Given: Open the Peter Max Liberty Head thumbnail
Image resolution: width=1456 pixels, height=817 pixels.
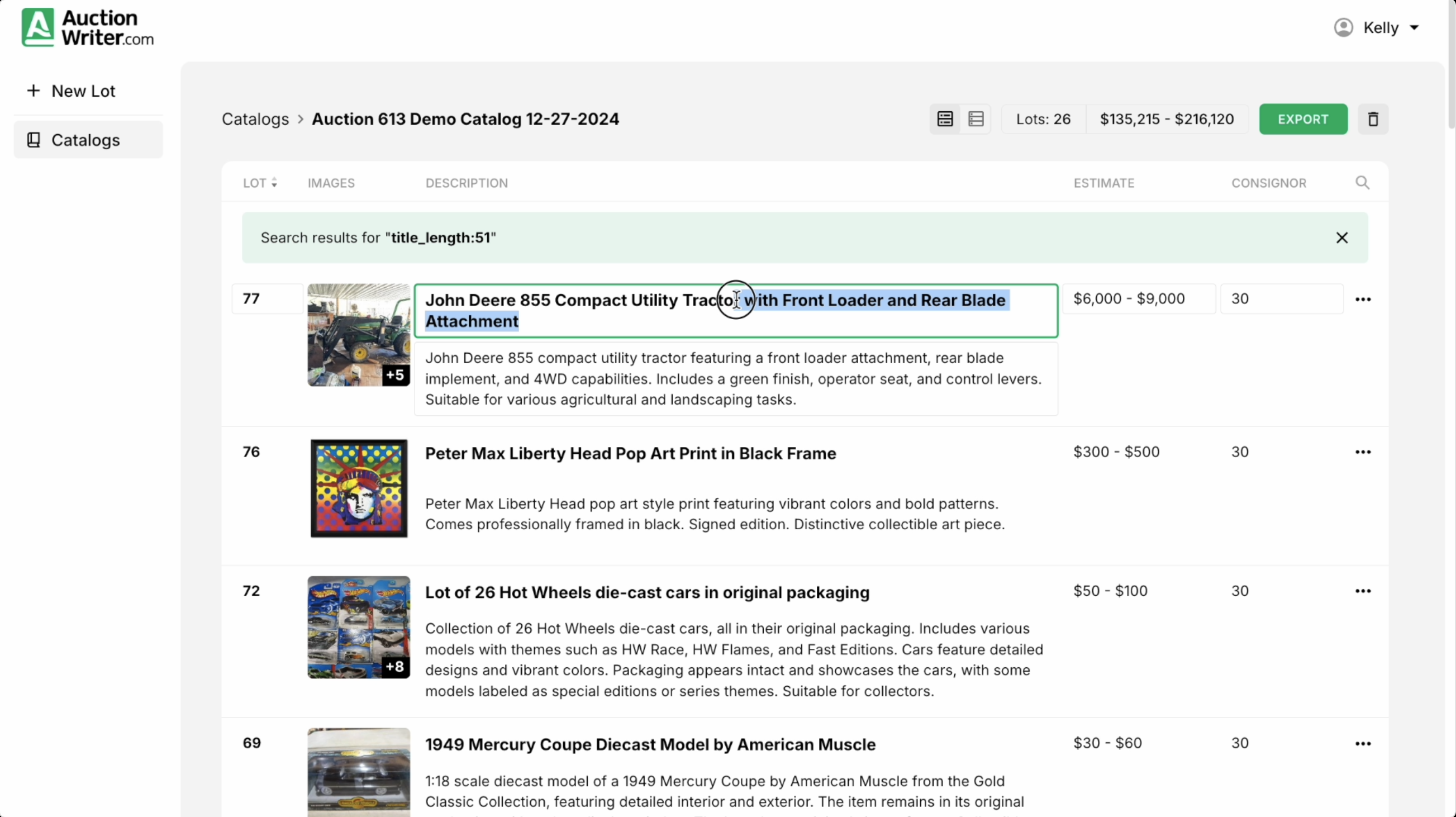Looking at the screenshot, I should click(359, 488).
